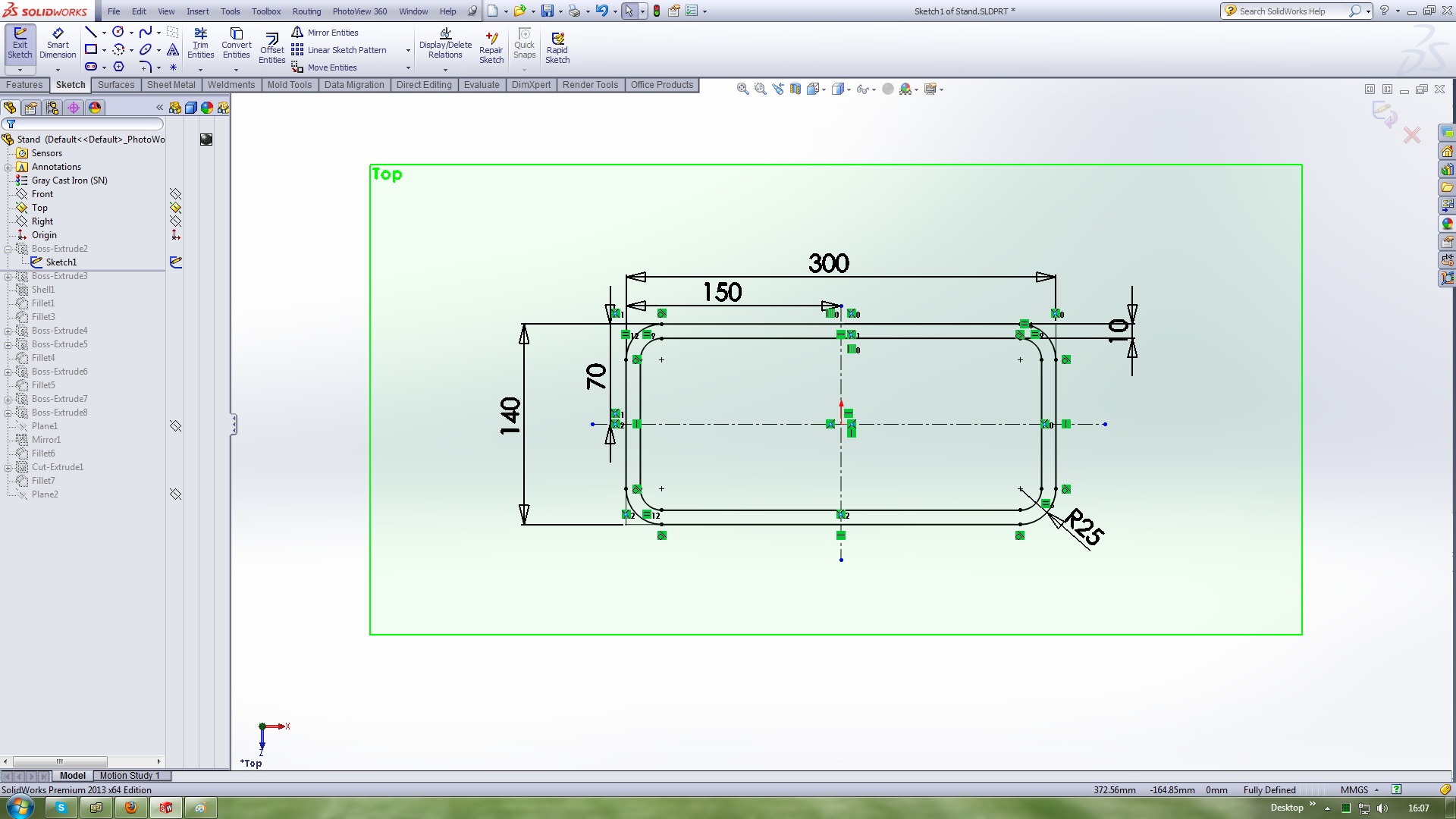Click the Repair Sketch tool
The height and width of the screenshot is (819, 1456).
(x=491, y=49)
